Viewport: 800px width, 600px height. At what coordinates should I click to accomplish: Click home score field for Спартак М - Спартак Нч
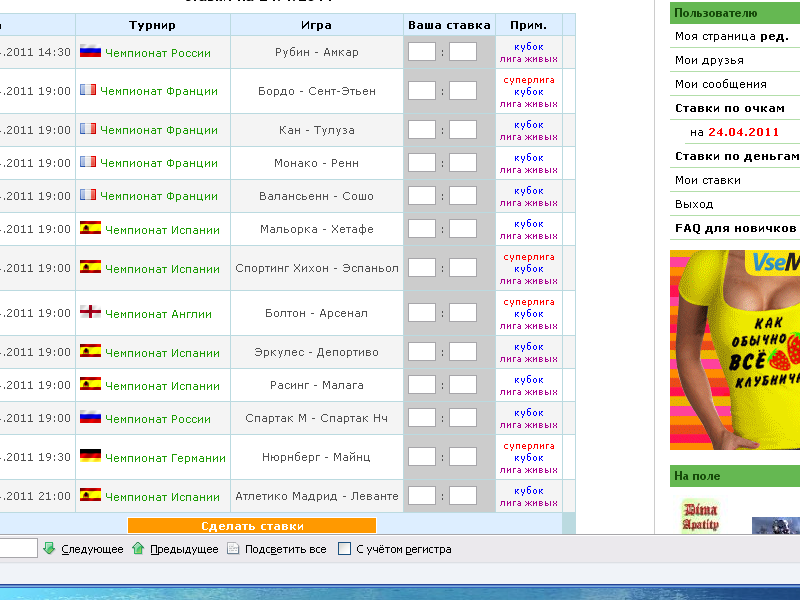[422, 418]
